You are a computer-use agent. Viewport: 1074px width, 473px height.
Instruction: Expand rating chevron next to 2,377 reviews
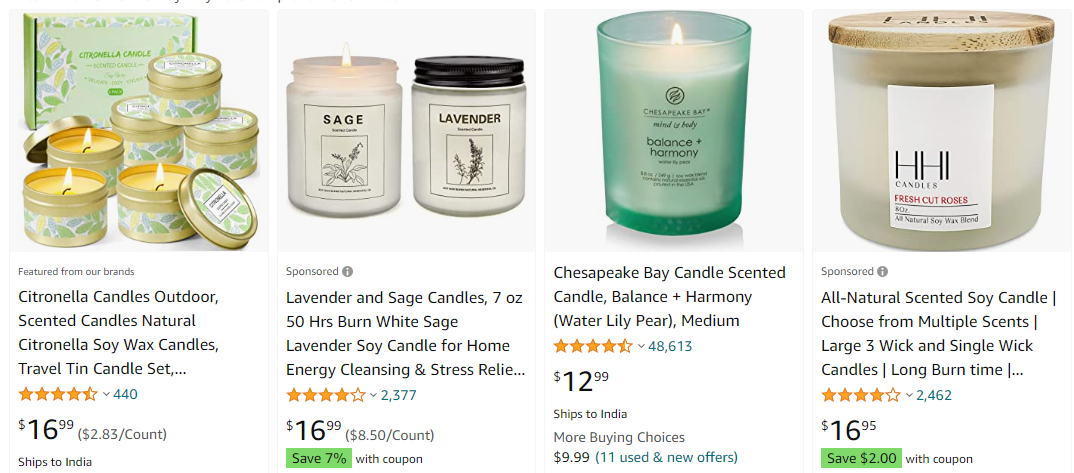[x=374, y=395]
